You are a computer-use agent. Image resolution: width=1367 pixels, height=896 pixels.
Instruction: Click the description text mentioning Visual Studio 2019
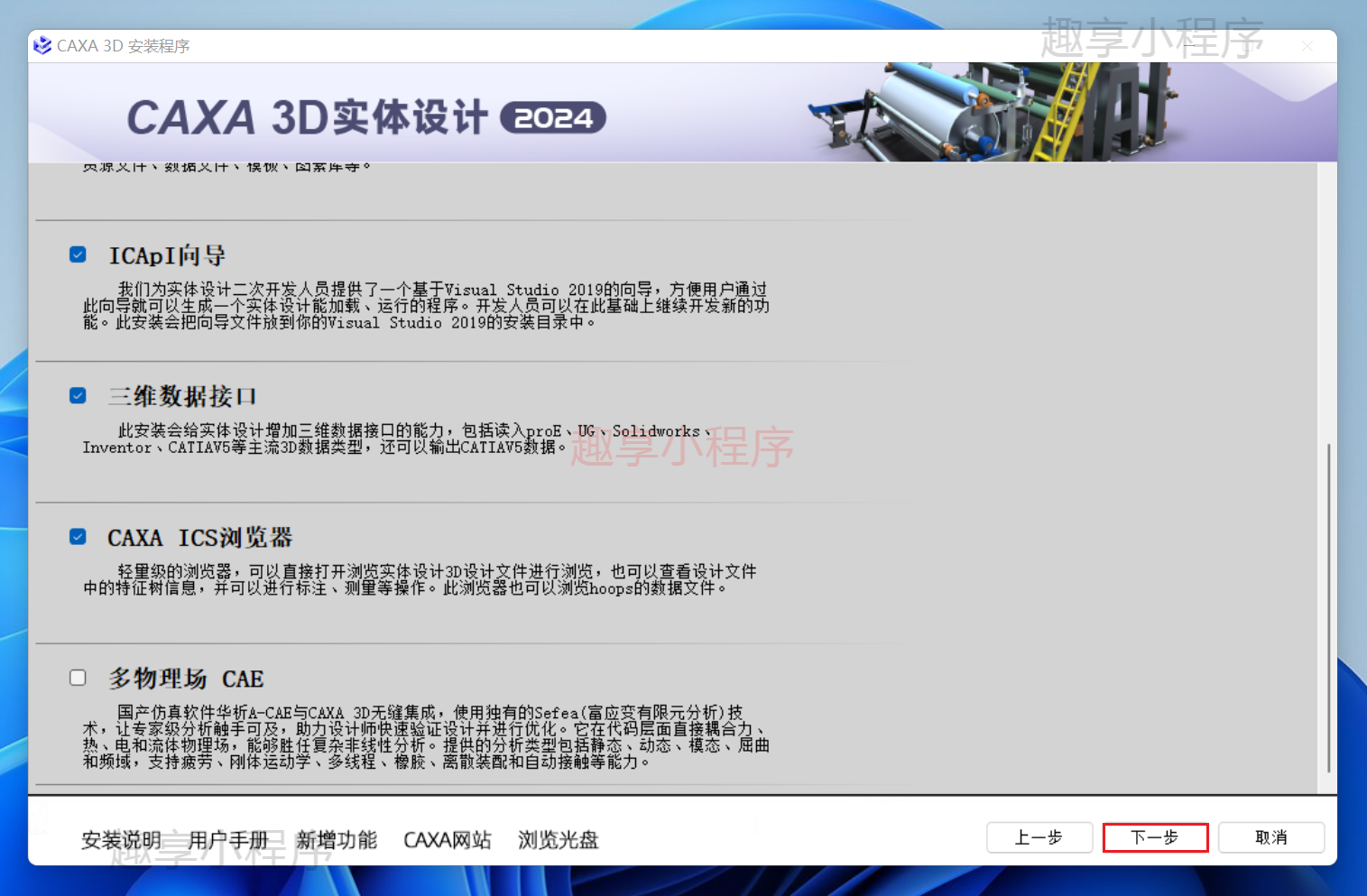(426, 306)
